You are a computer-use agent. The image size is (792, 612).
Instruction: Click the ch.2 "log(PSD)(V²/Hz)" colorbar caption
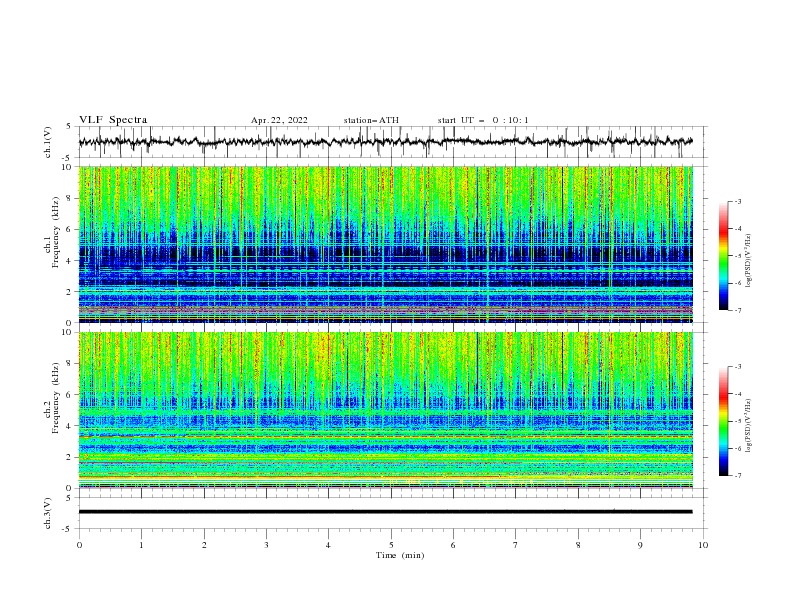coord(749,425)
